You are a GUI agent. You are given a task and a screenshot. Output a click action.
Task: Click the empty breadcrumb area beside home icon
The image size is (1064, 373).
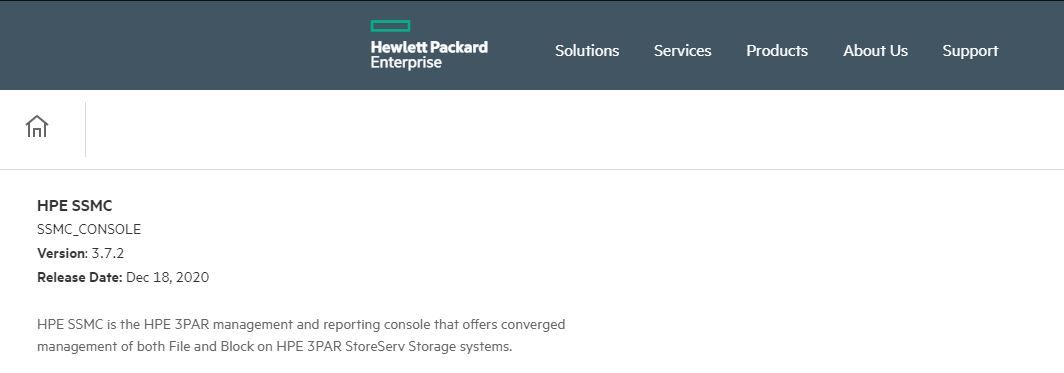[574, 129]
